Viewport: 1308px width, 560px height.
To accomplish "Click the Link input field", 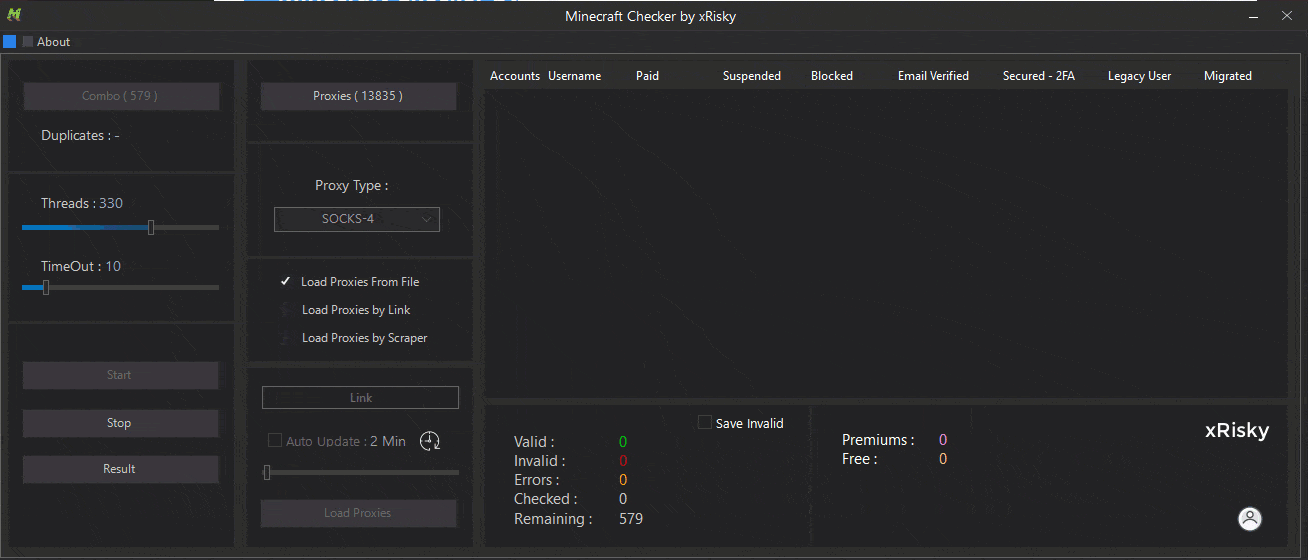I will click(360, 398).
